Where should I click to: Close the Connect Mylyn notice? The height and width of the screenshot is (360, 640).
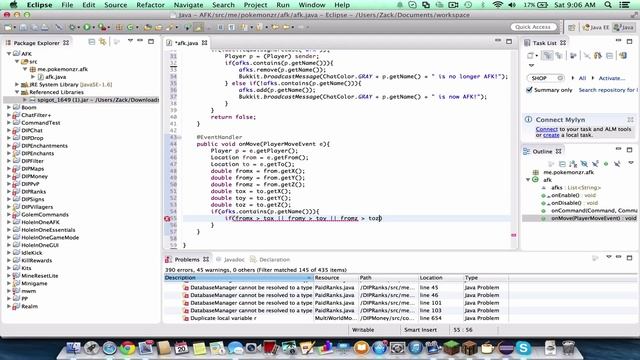tap(630, 120)
